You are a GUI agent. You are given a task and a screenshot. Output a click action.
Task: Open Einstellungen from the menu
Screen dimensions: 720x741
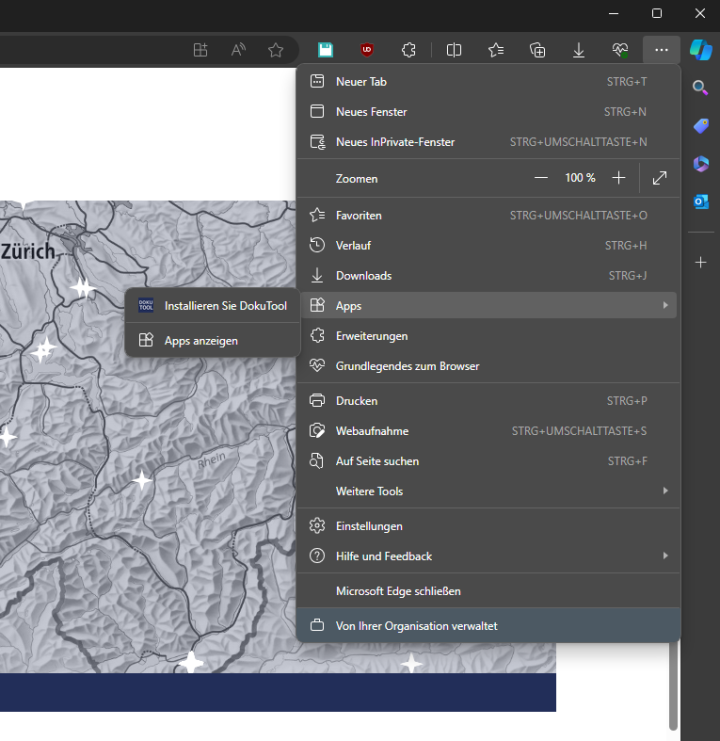369,526
